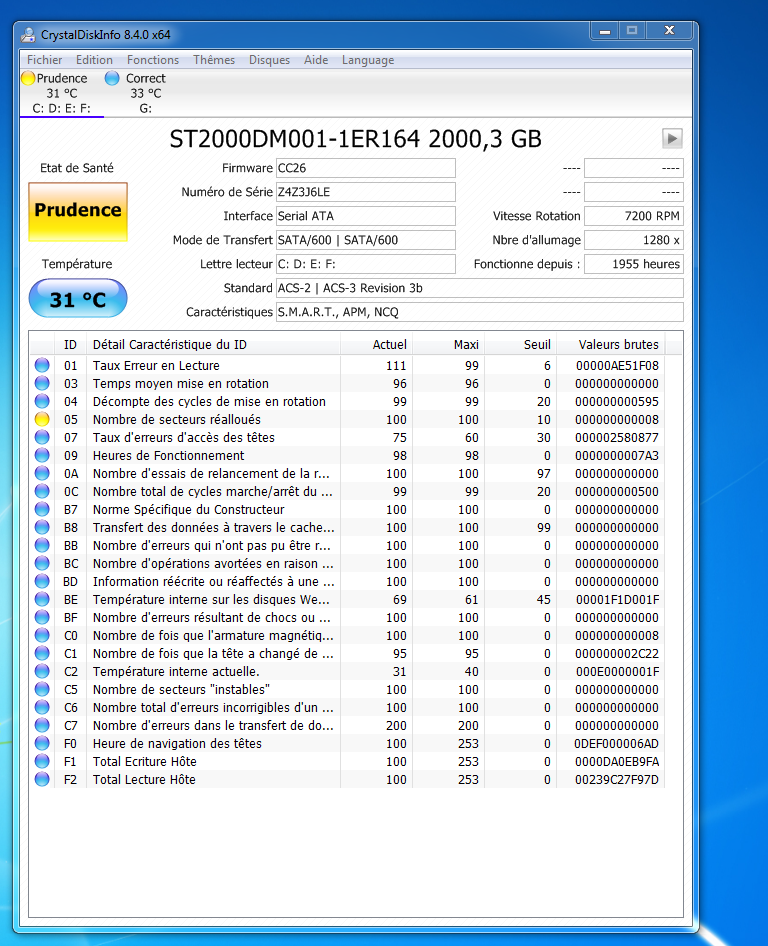Open the Edition menu
The width and height of the screenshot is (768, 946).
[94, 60]
